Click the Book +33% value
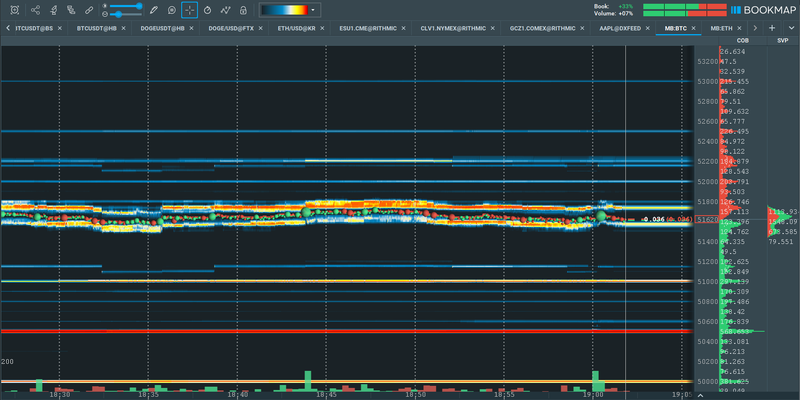The height and width of the screenshot is (400, 800). [625, 6]
